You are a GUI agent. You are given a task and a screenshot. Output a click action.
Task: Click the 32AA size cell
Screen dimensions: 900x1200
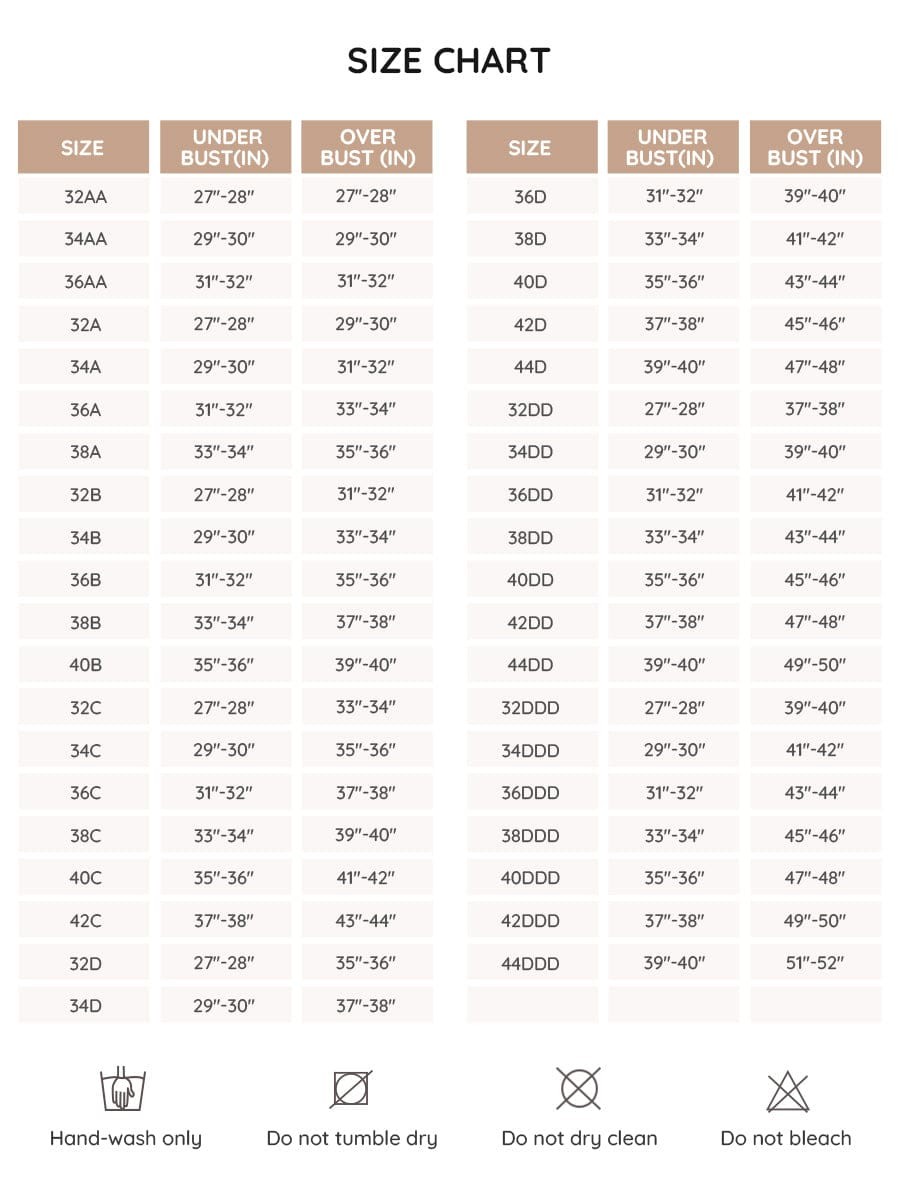(x=84, y=196)
